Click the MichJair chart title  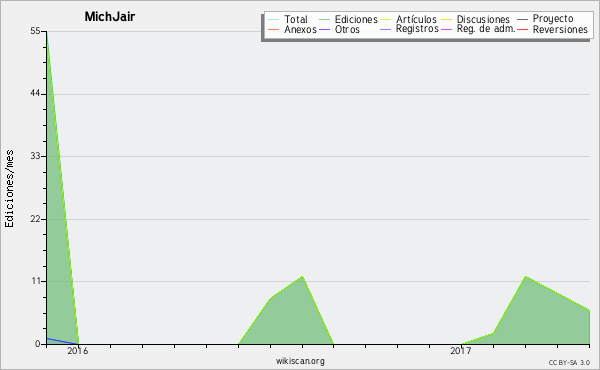click(x=109, y=16)
